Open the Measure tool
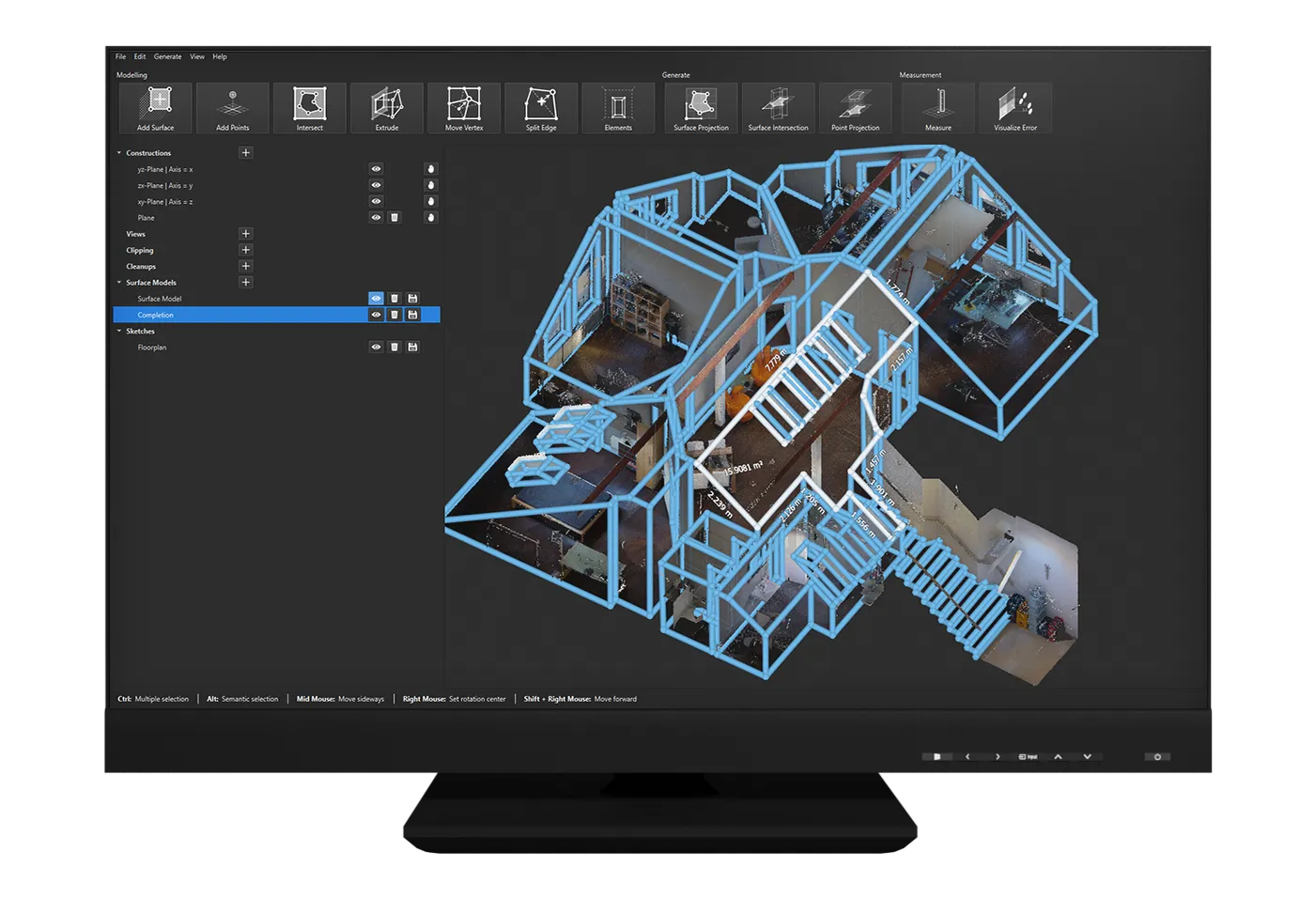Image resolution: width=1316 pixels, height=899 pixels. [x=937, y=108]
